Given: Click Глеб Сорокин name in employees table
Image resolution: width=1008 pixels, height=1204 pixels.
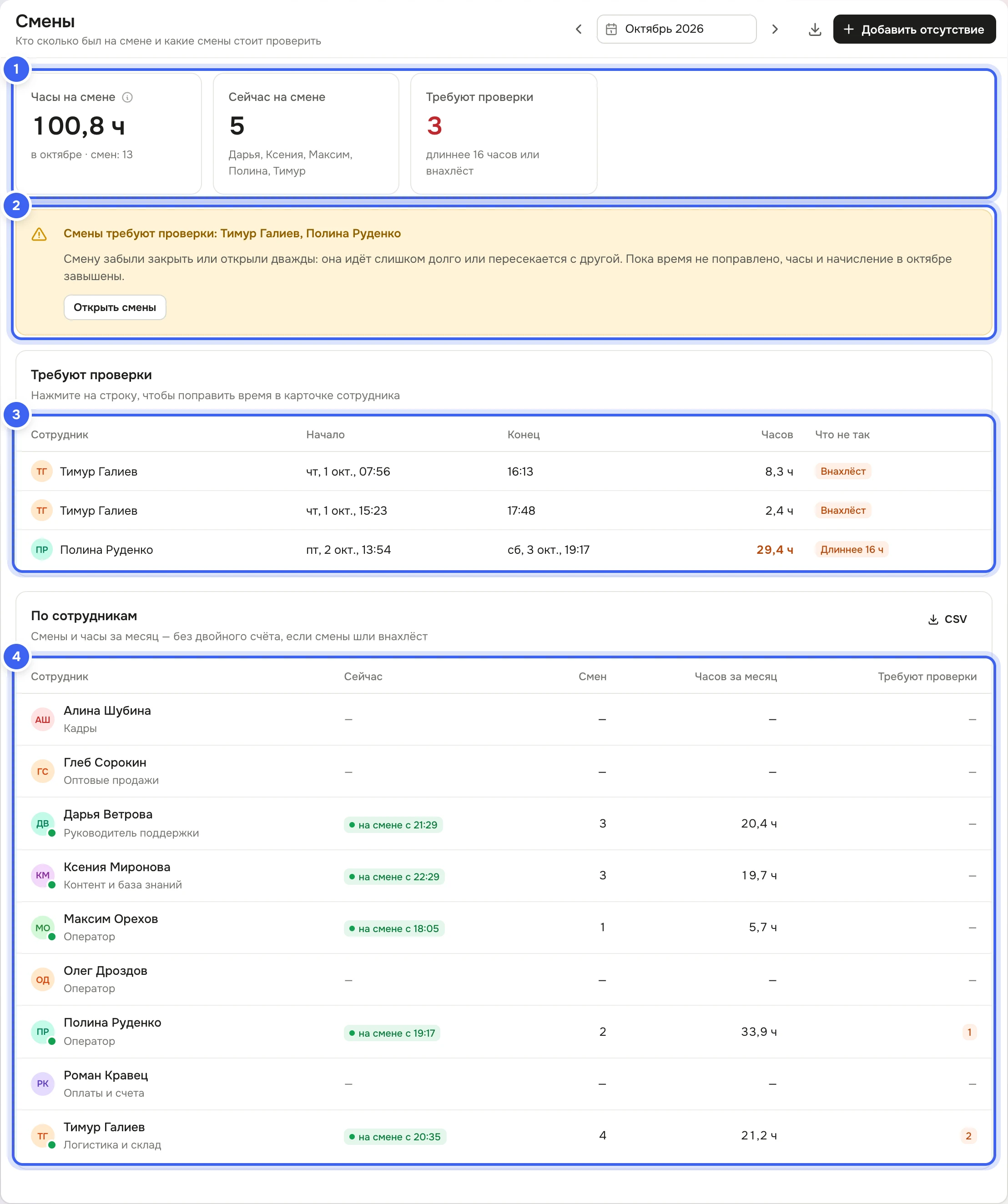Looking at the screenshot, I should click(105, 763).
